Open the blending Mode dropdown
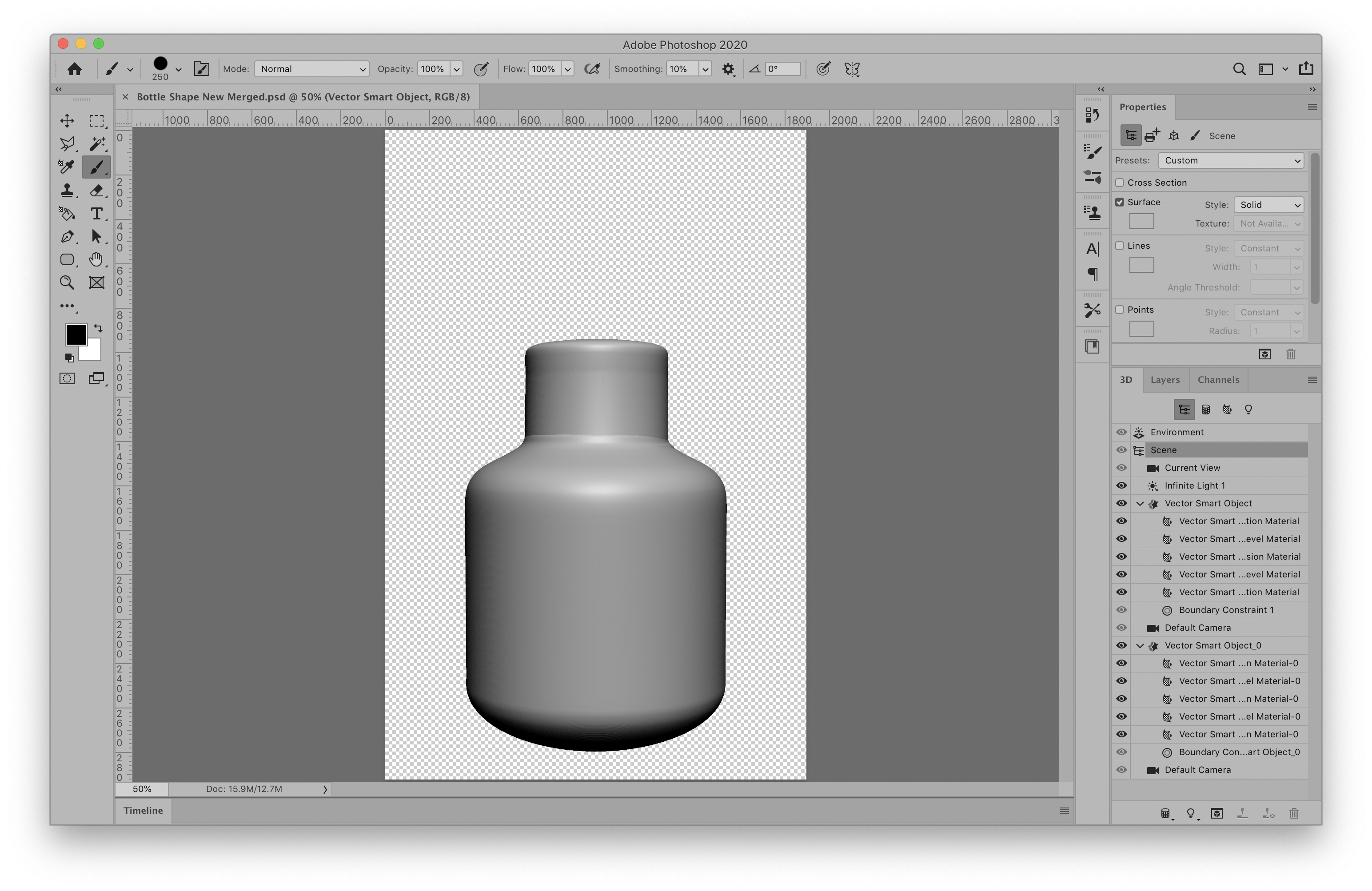Image resolution: width=1372 pixels, height=891 pixels. pyautogui.click(x=311, y=69)
